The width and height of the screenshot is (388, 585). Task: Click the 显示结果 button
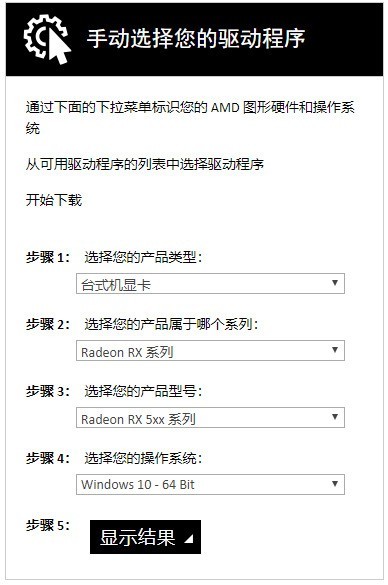click(x=146, y=537)
